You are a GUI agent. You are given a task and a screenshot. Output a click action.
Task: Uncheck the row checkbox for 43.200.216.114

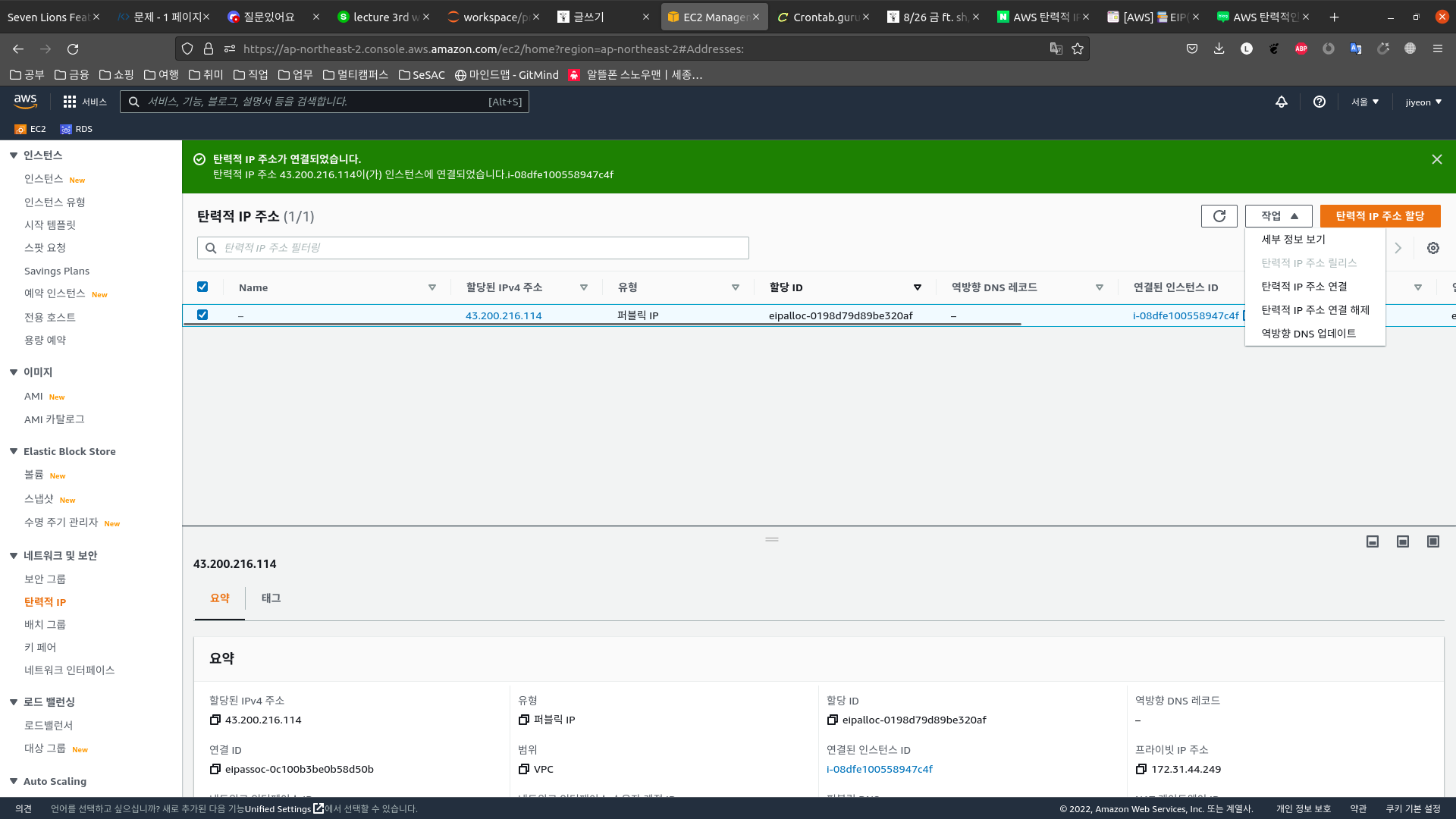202,315
